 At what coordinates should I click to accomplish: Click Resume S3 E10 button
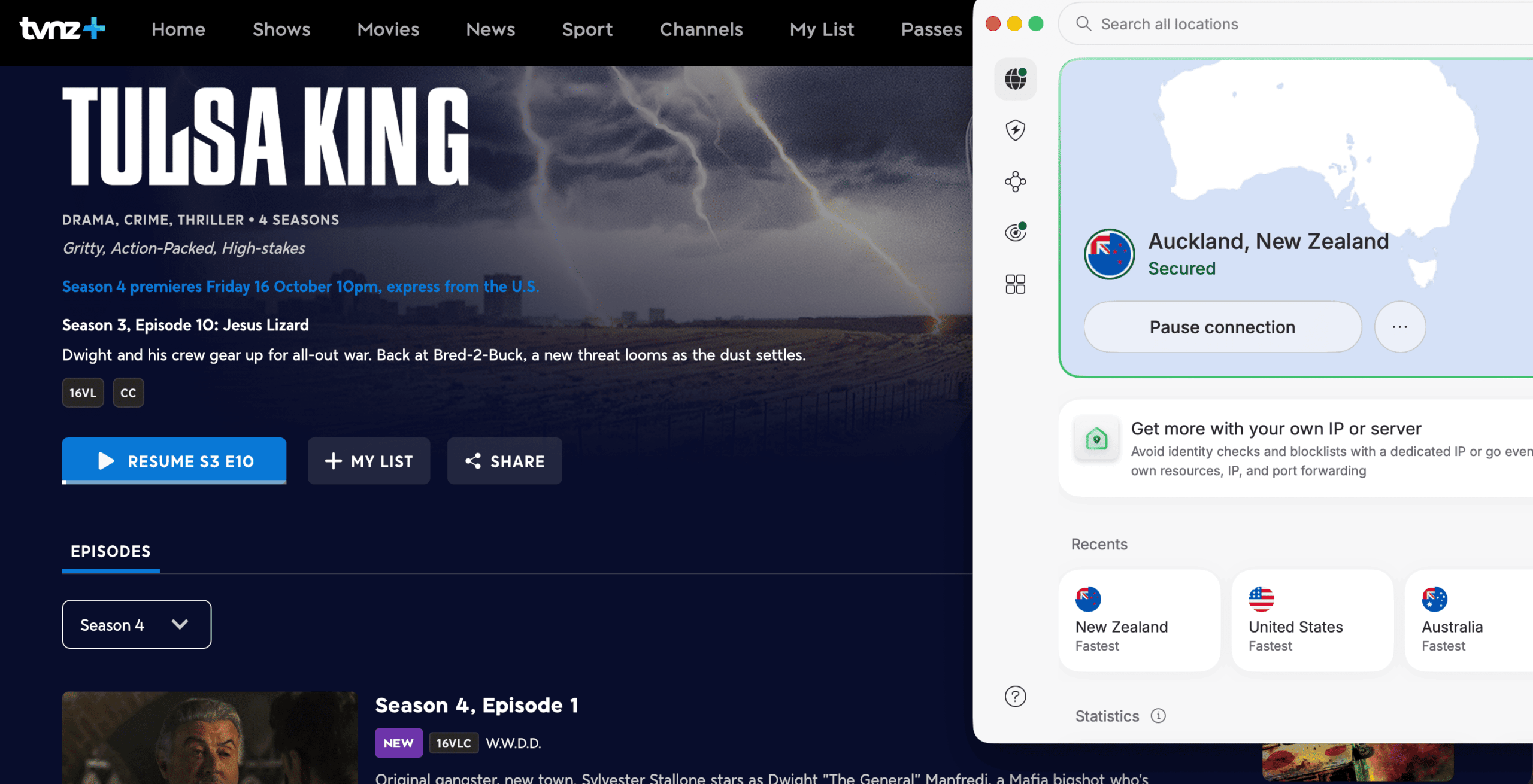click(x=174, y=461)
